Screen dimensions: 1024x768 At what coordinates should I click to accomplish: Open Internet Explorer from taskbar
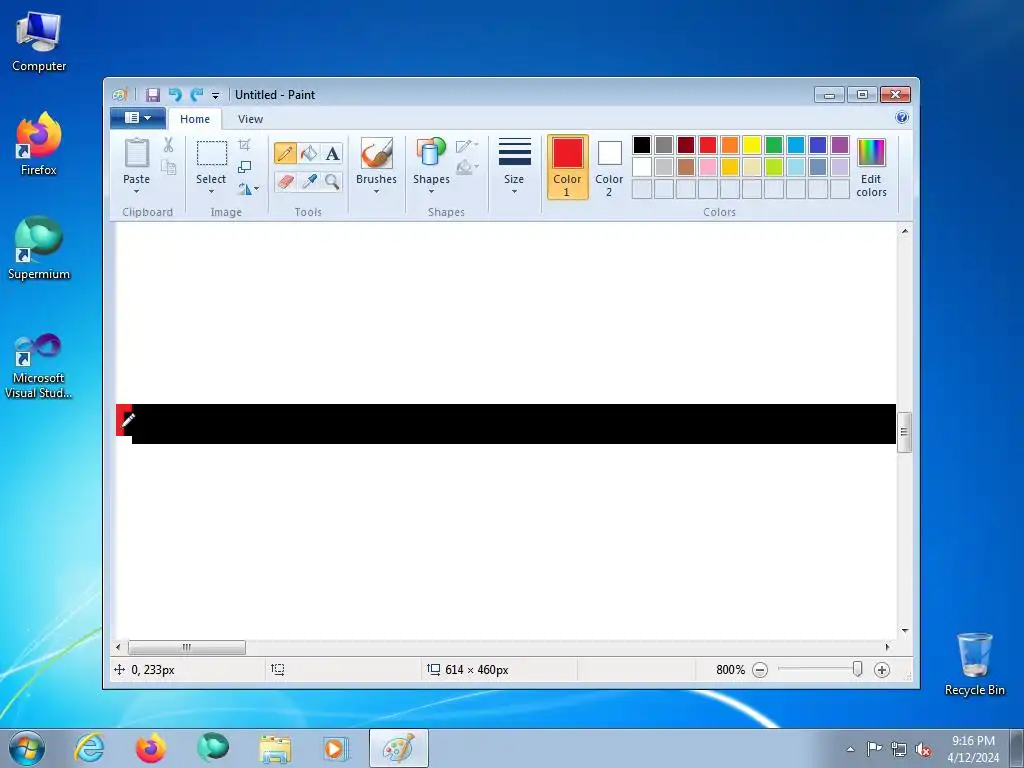click(89, 748)
